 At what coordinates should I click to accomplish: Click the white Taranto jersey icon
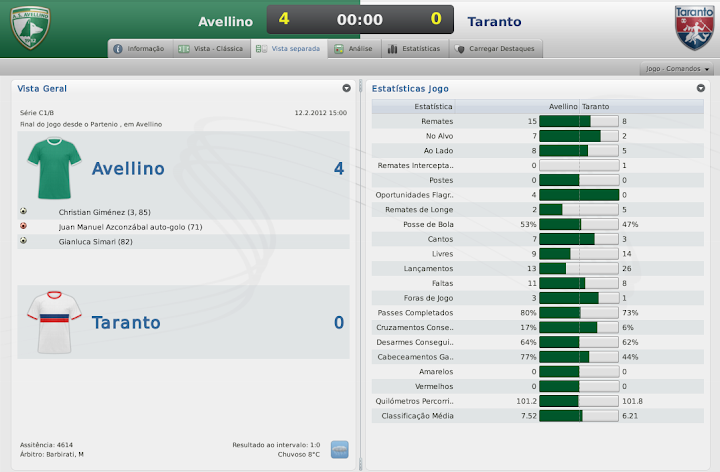(51, 322)
